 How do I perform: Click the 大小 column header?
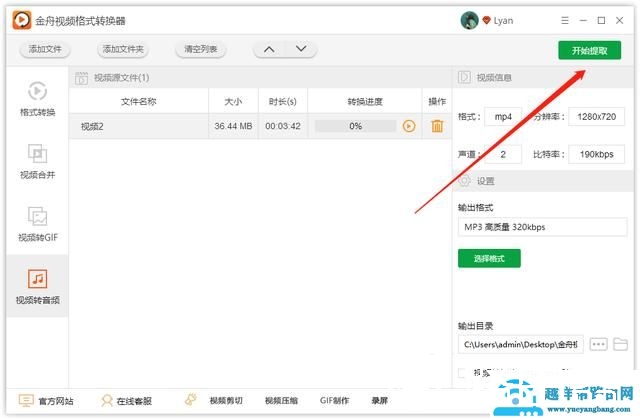pos(233,101)
